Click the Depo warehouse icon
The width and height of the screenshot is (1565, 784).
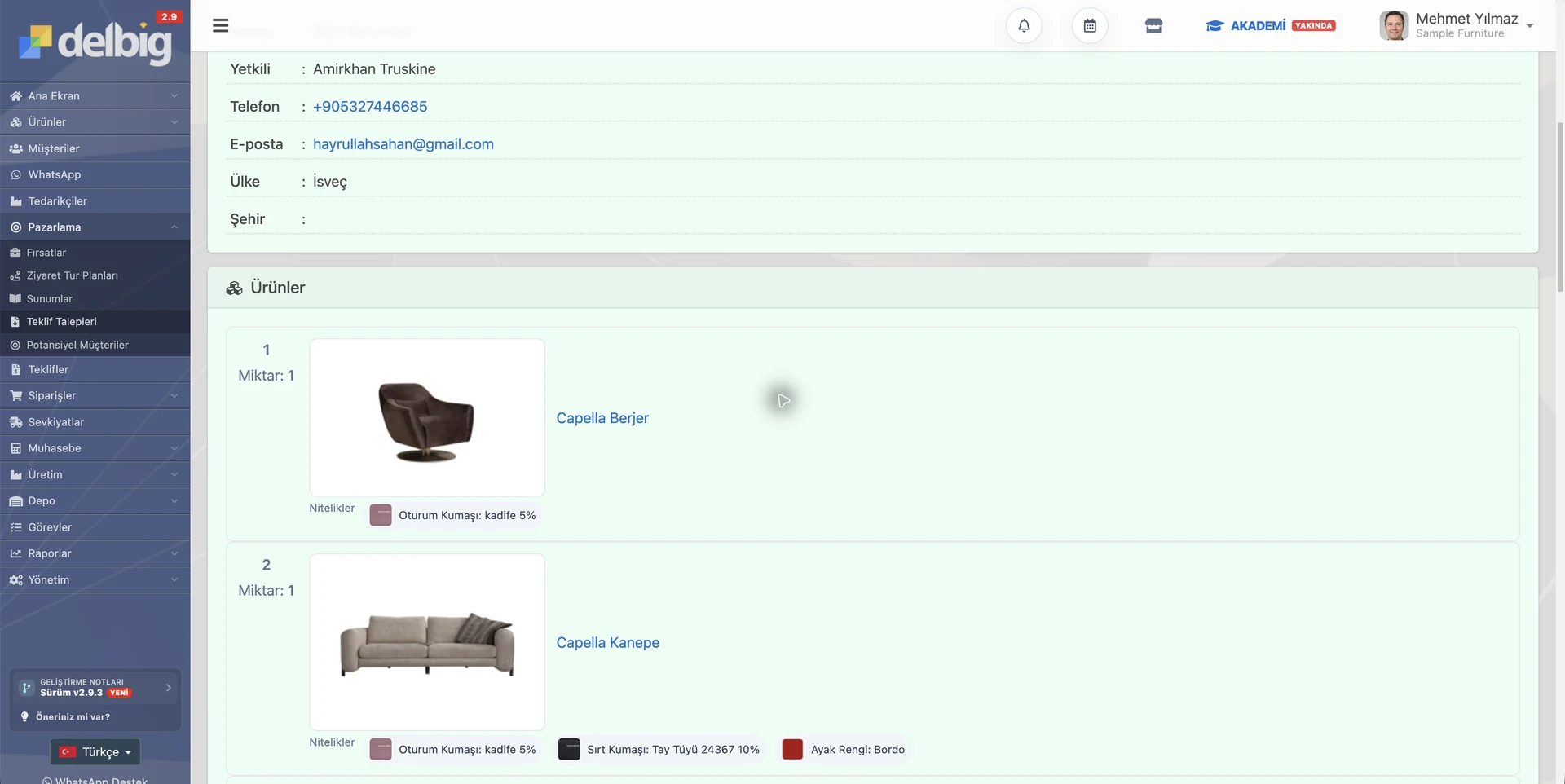pyautogui.click(x=15, y=501)
